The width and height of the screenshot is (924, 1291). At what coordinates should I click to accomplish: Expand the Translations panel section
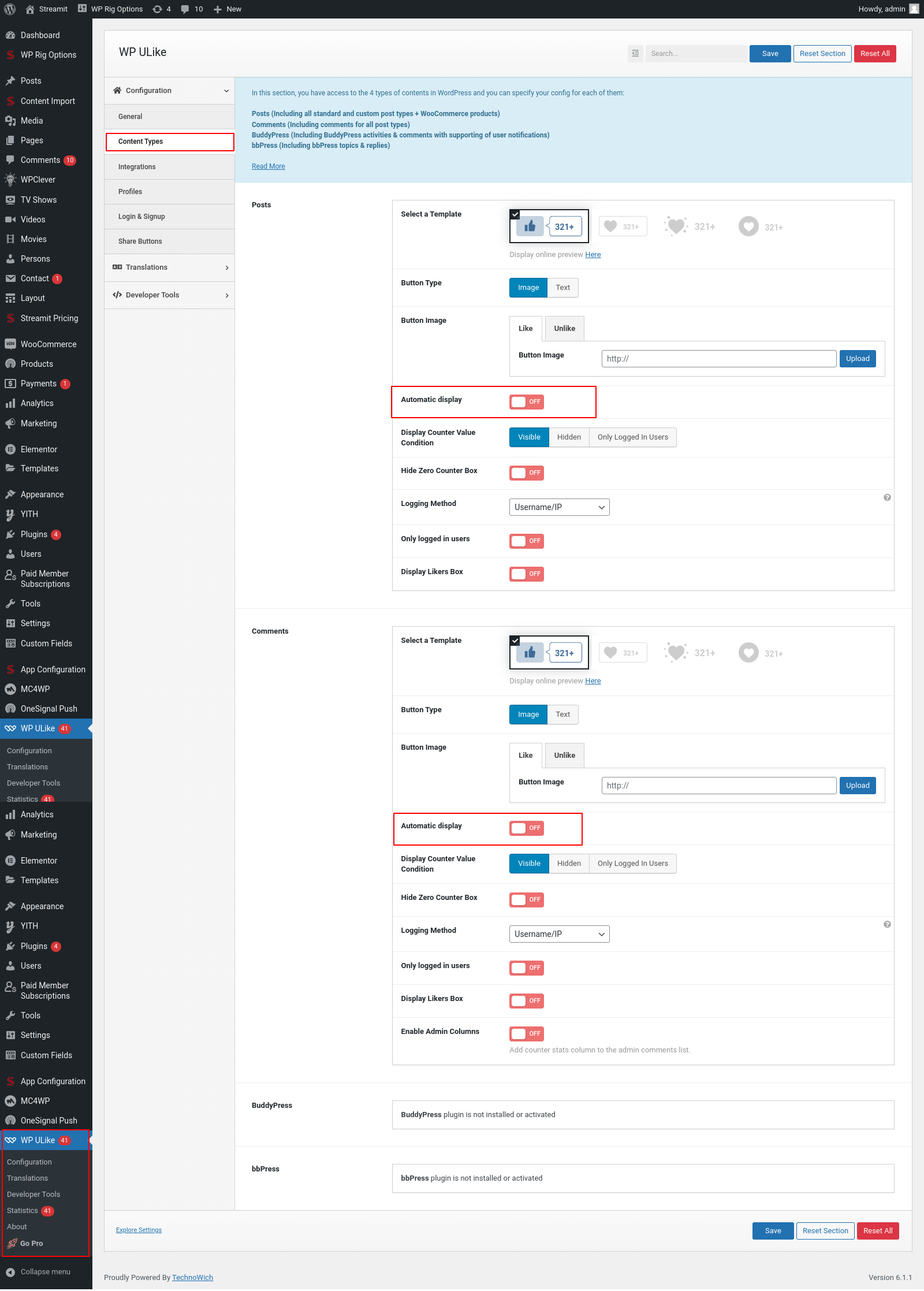pos(169,267)
